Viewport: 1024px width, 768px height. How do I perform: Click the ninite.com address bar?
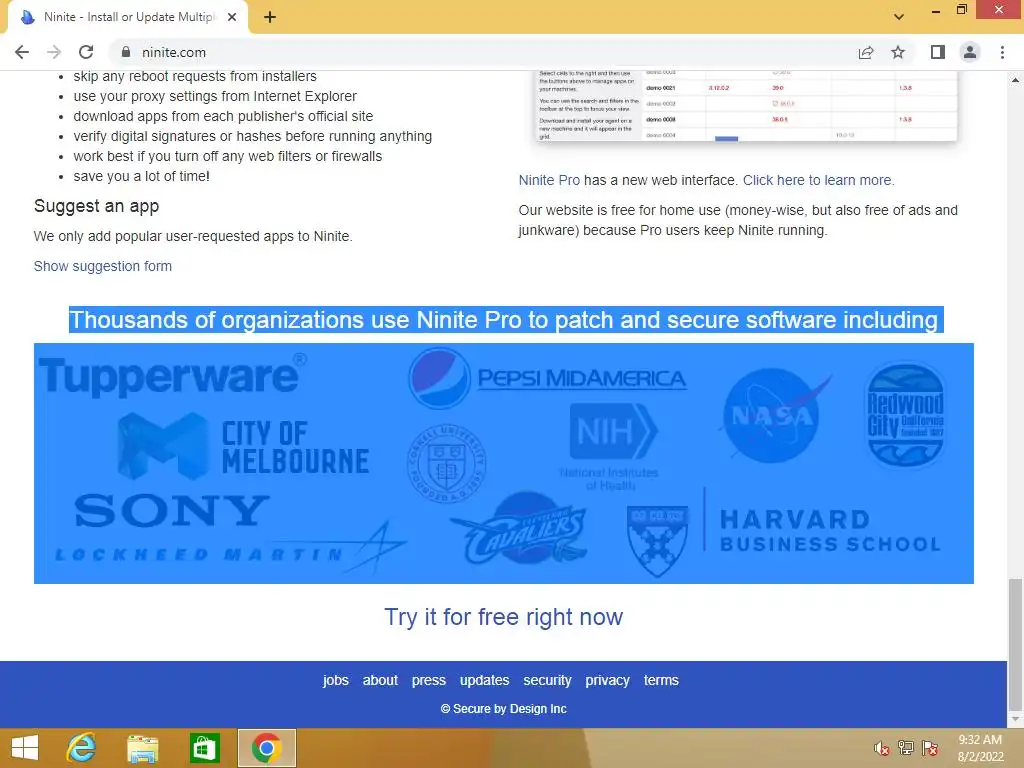(x=483, y=52)
